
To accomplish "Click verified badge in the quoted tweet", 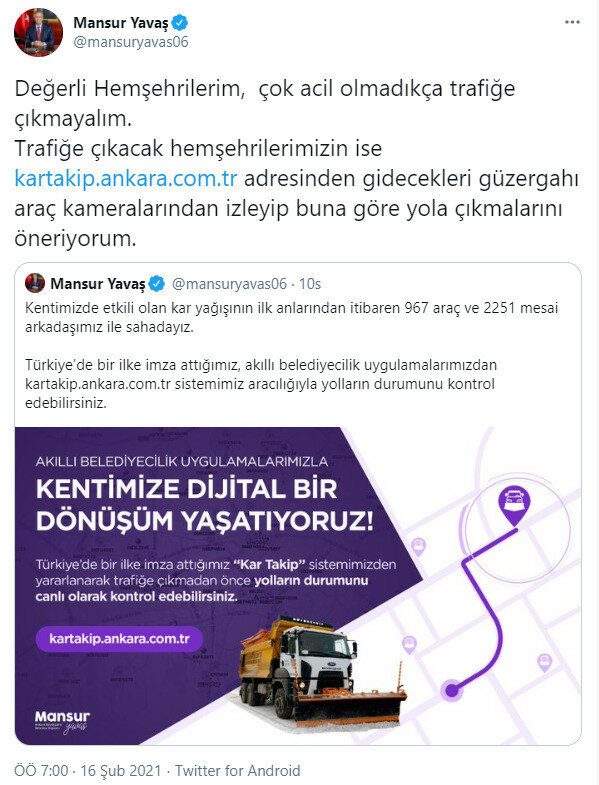I will (157, 284).
